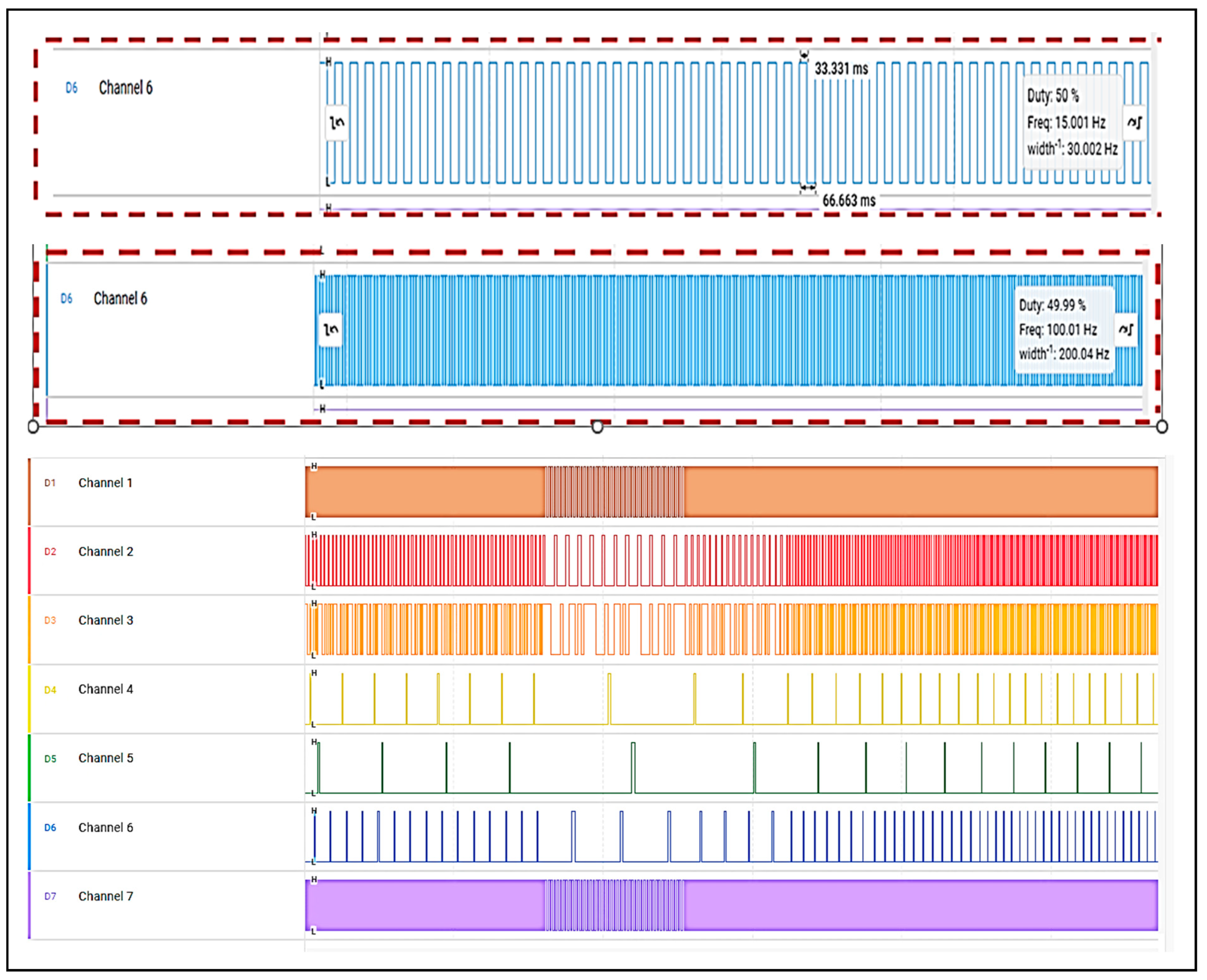Jump to next edge in top Channel 6 panel
Image resolution: width=1207 pixels, height=980 pixels.
point(1134,123)
